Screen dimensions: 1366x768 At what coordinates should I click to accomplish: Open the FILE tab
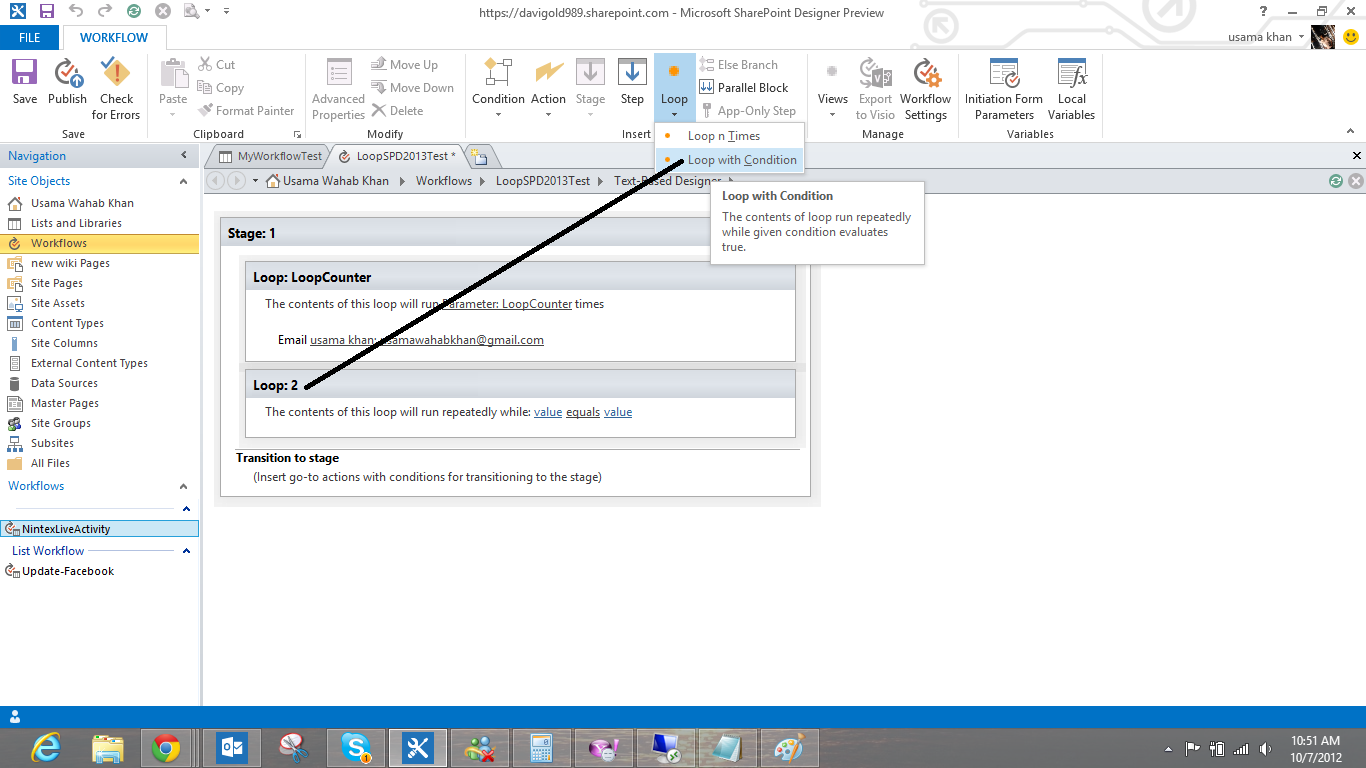(30, 38)
